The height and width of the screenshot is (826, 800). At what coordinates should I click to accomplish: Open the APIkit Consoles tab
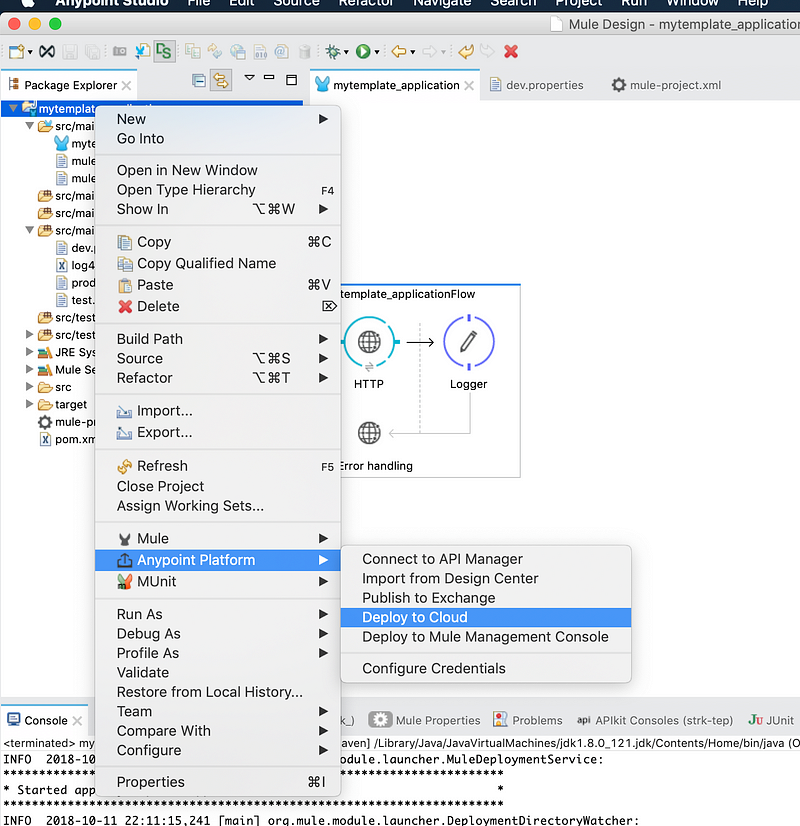pyautogui.click(x=655, y=720)
